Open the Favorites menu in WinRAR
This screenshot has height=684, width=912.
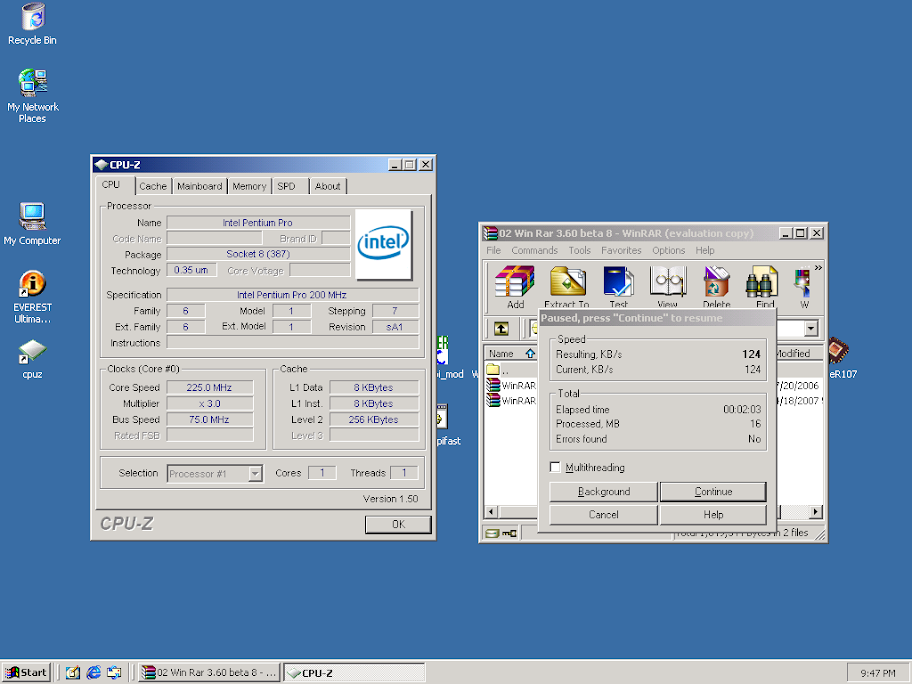621,250
